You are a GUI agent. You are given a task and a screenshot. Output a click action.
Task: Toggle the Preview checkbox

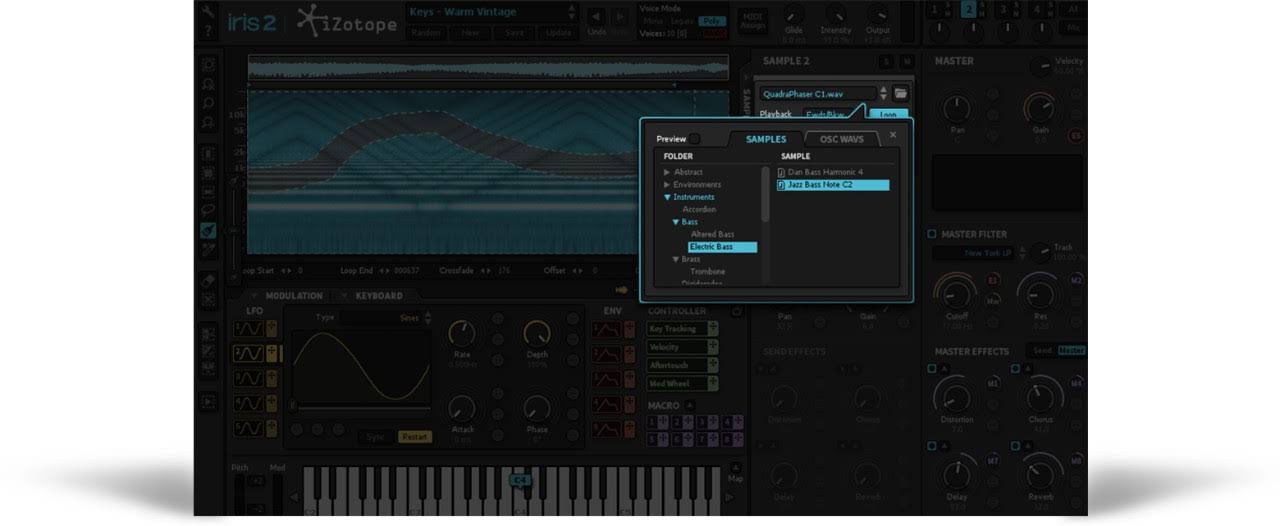pos(695,139)
